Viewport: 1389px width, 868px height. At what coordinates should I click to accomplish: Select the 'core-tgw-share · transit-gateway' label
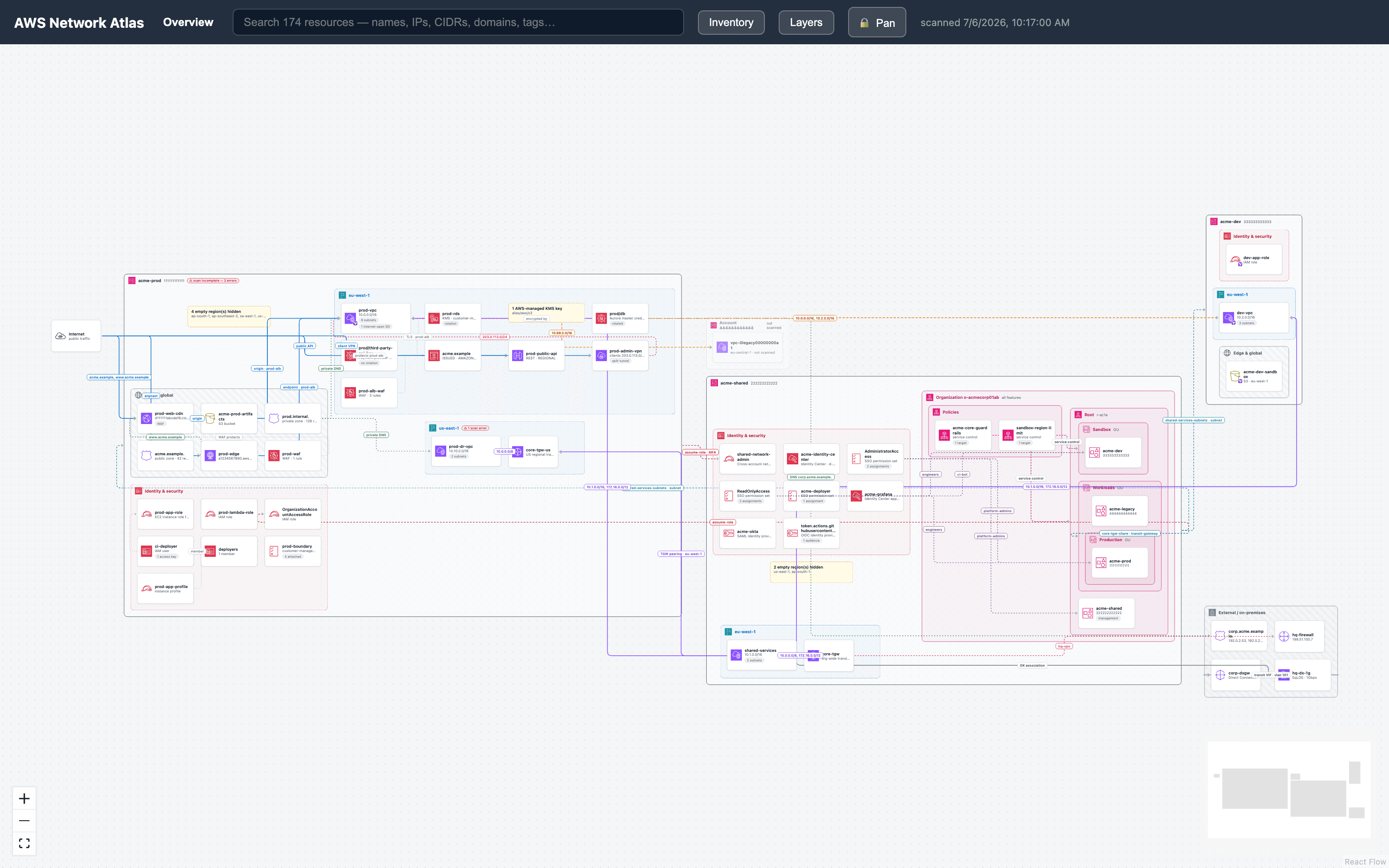[1129, 533]
